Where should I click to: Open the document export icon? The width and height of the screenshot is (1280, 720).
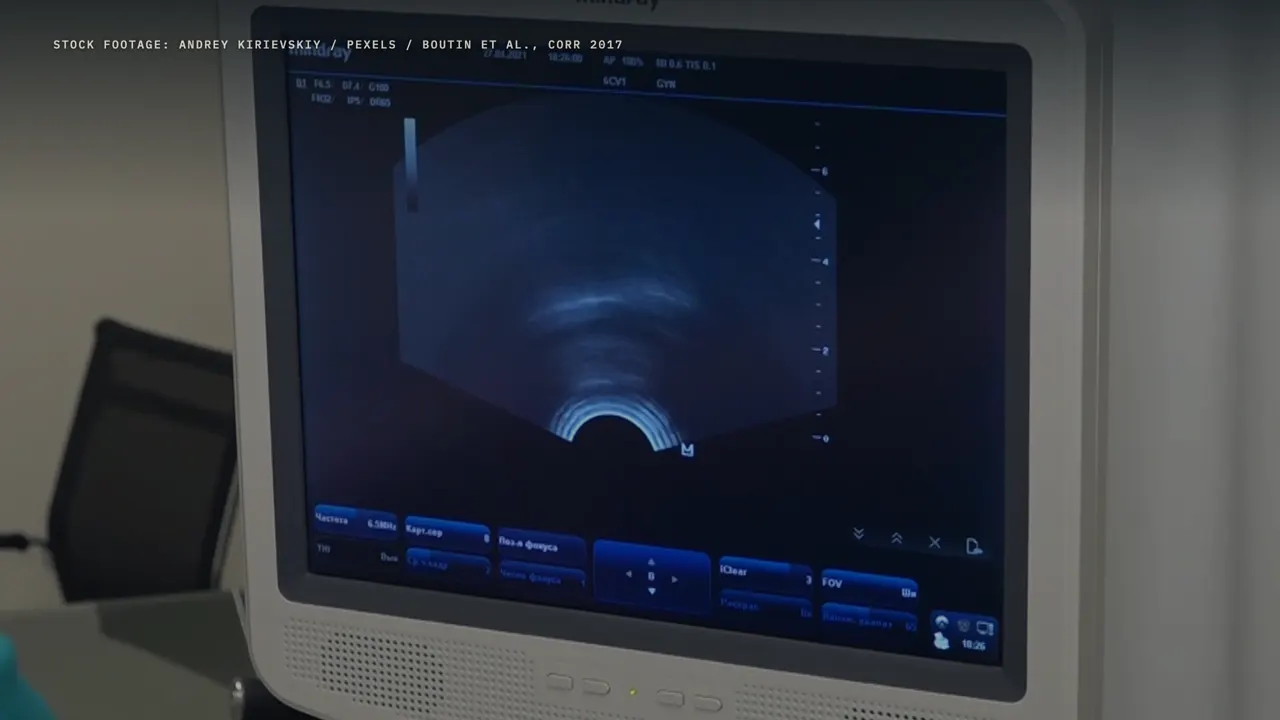(x=974, y=546)
